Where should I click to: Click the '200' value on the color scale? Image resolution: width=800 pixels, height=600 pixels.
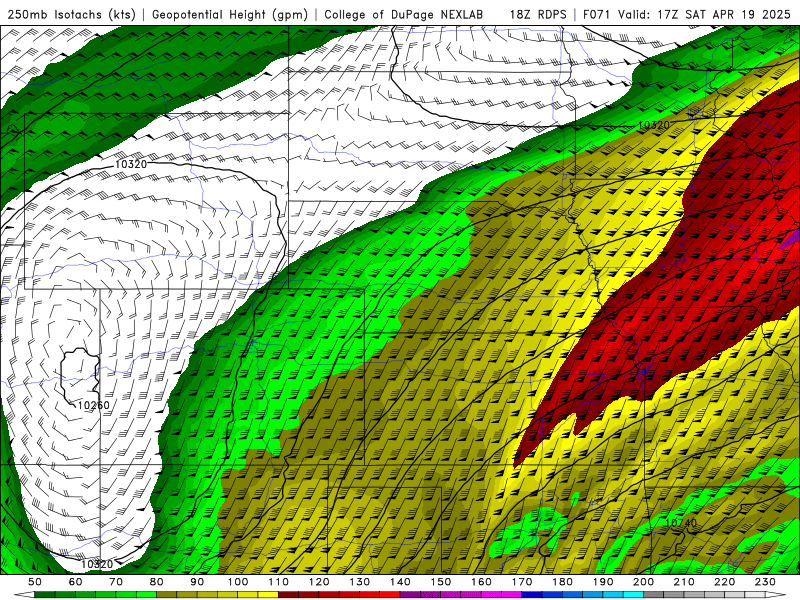click(x=643, y=582)
